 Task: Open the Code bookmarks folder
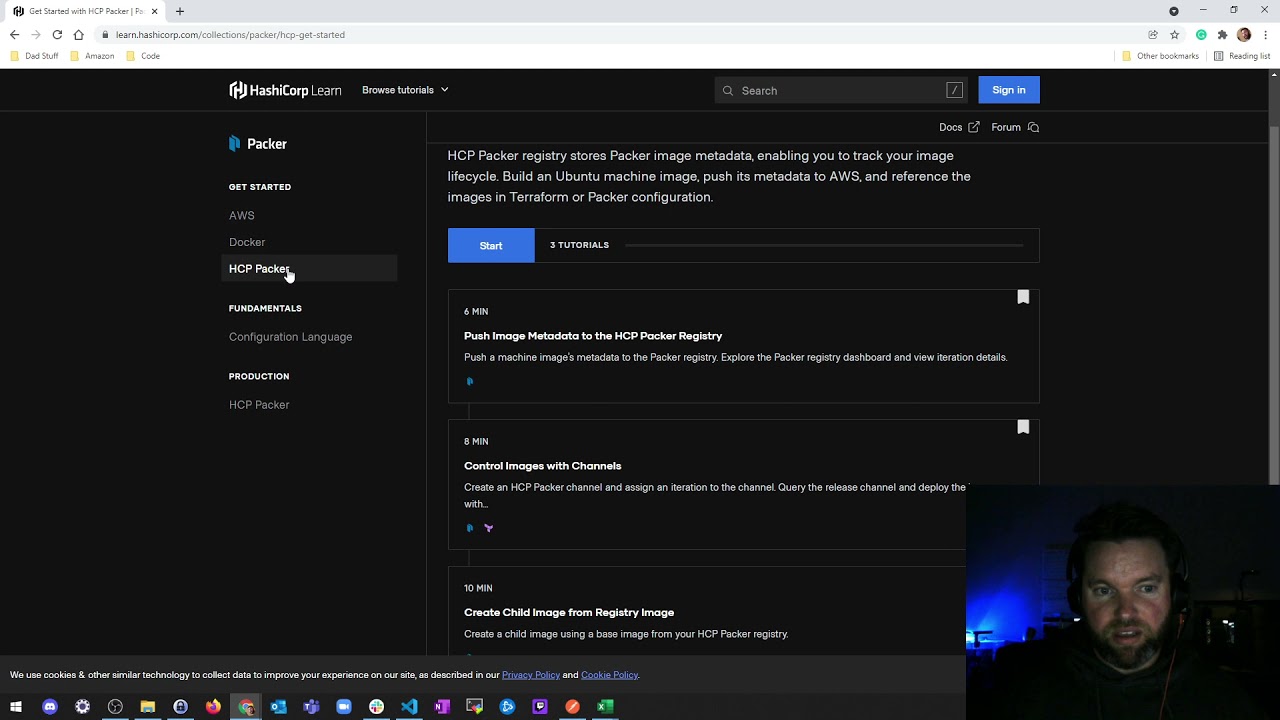(x=143, y=56)
